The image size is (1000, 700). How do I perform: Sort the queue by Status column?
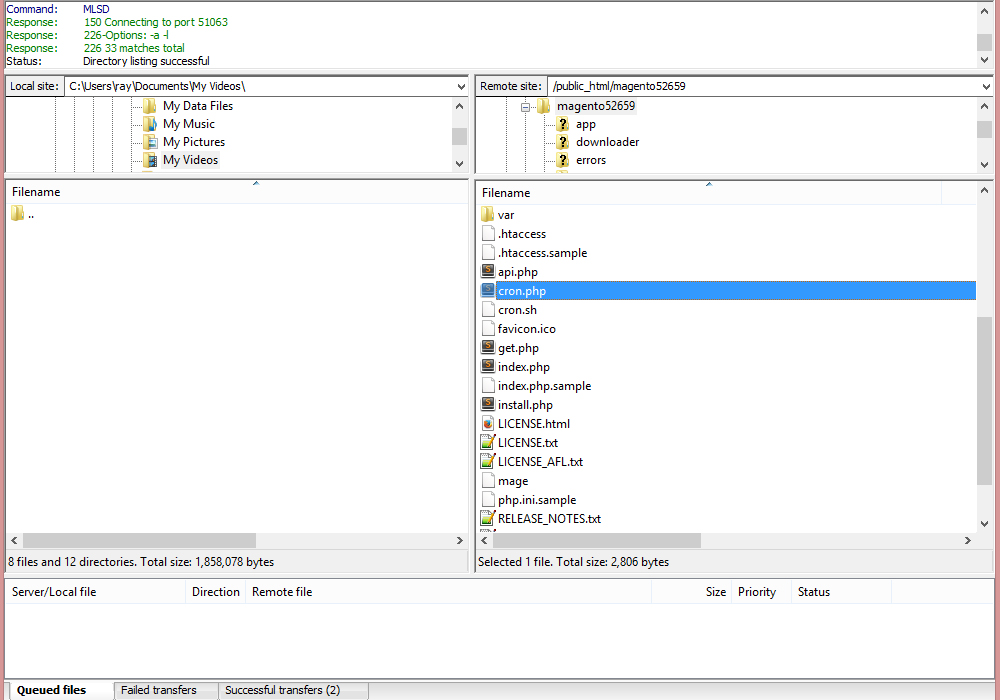(814, 592)
